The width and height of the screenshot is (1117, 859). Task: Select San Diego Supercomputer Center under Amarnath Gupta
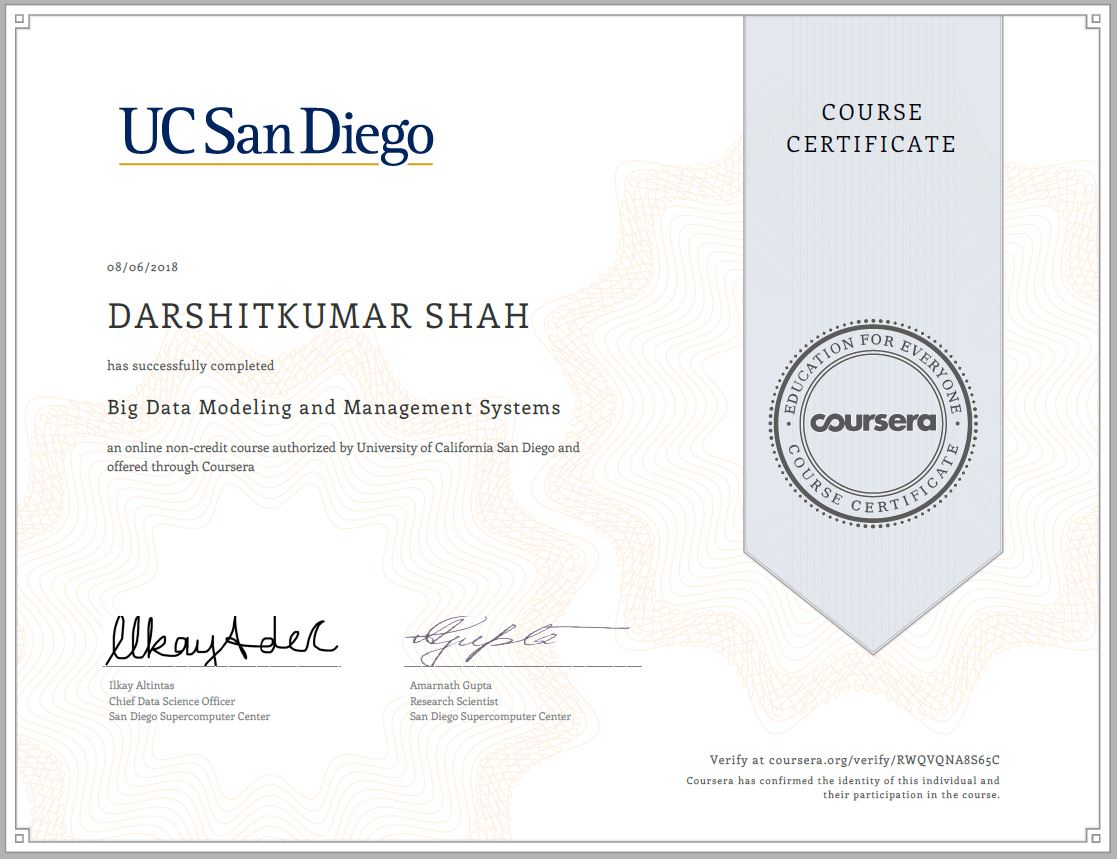point(490,717)
